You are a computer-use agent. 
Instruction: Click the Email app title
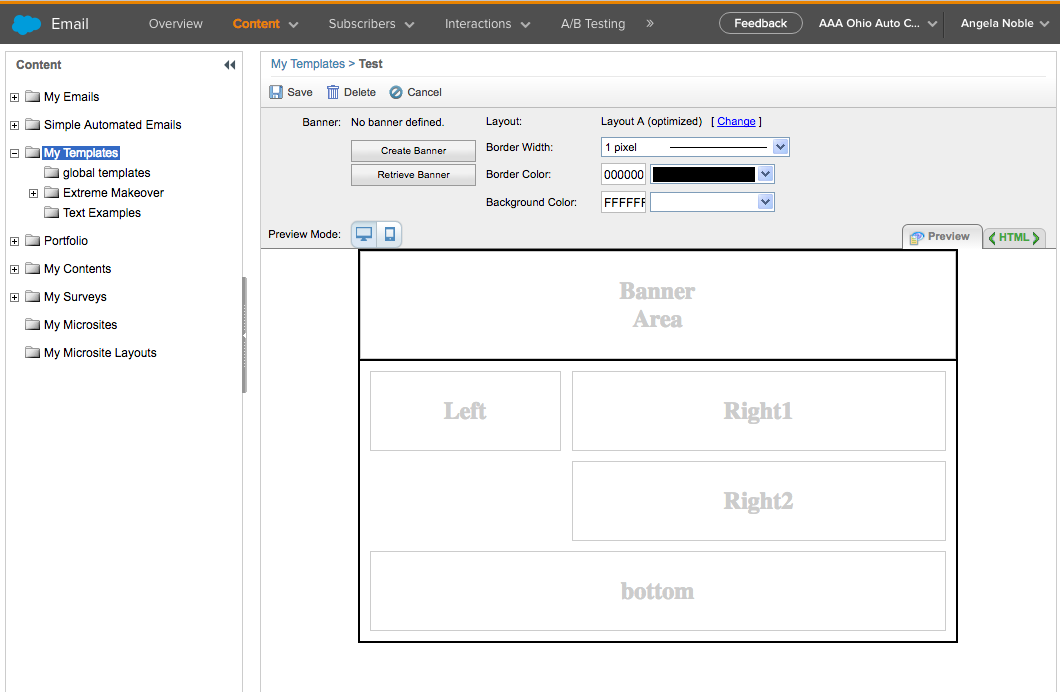(70, 24)
